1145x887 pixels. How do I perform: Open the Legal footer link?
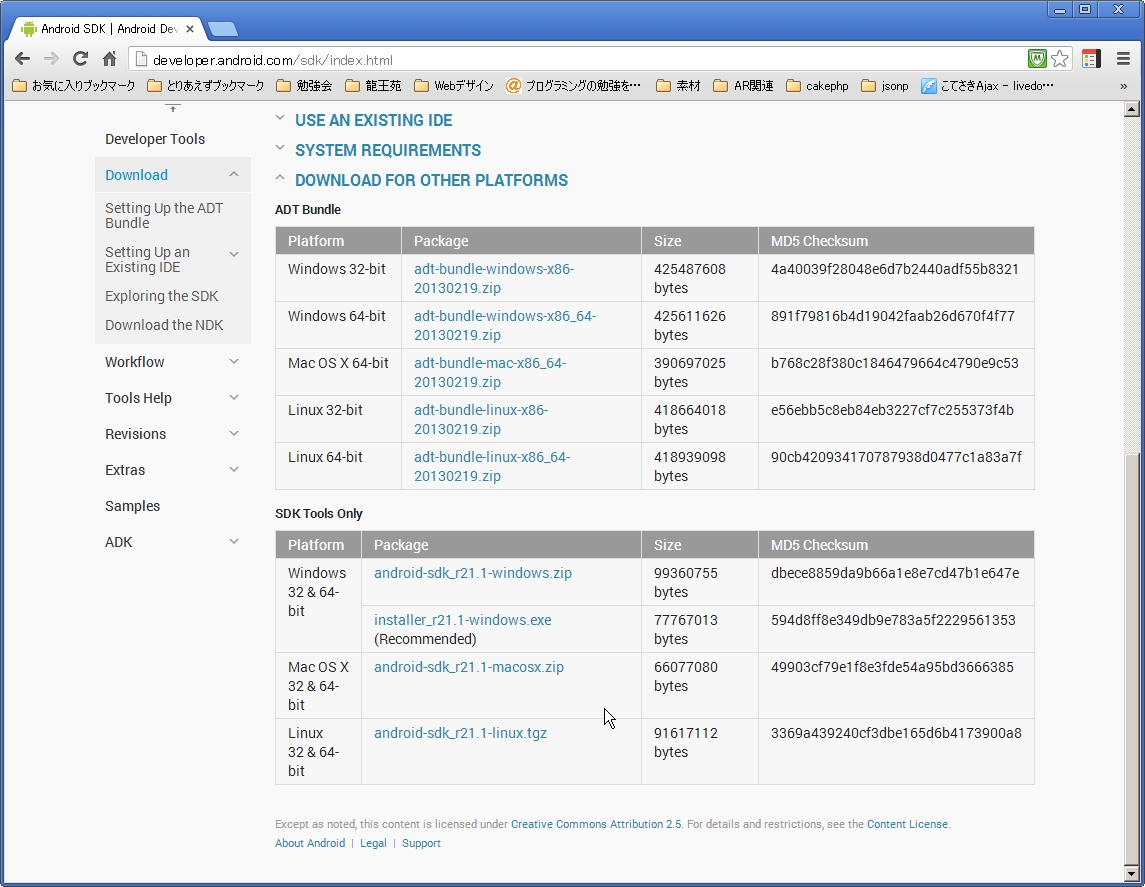point(373,843)
